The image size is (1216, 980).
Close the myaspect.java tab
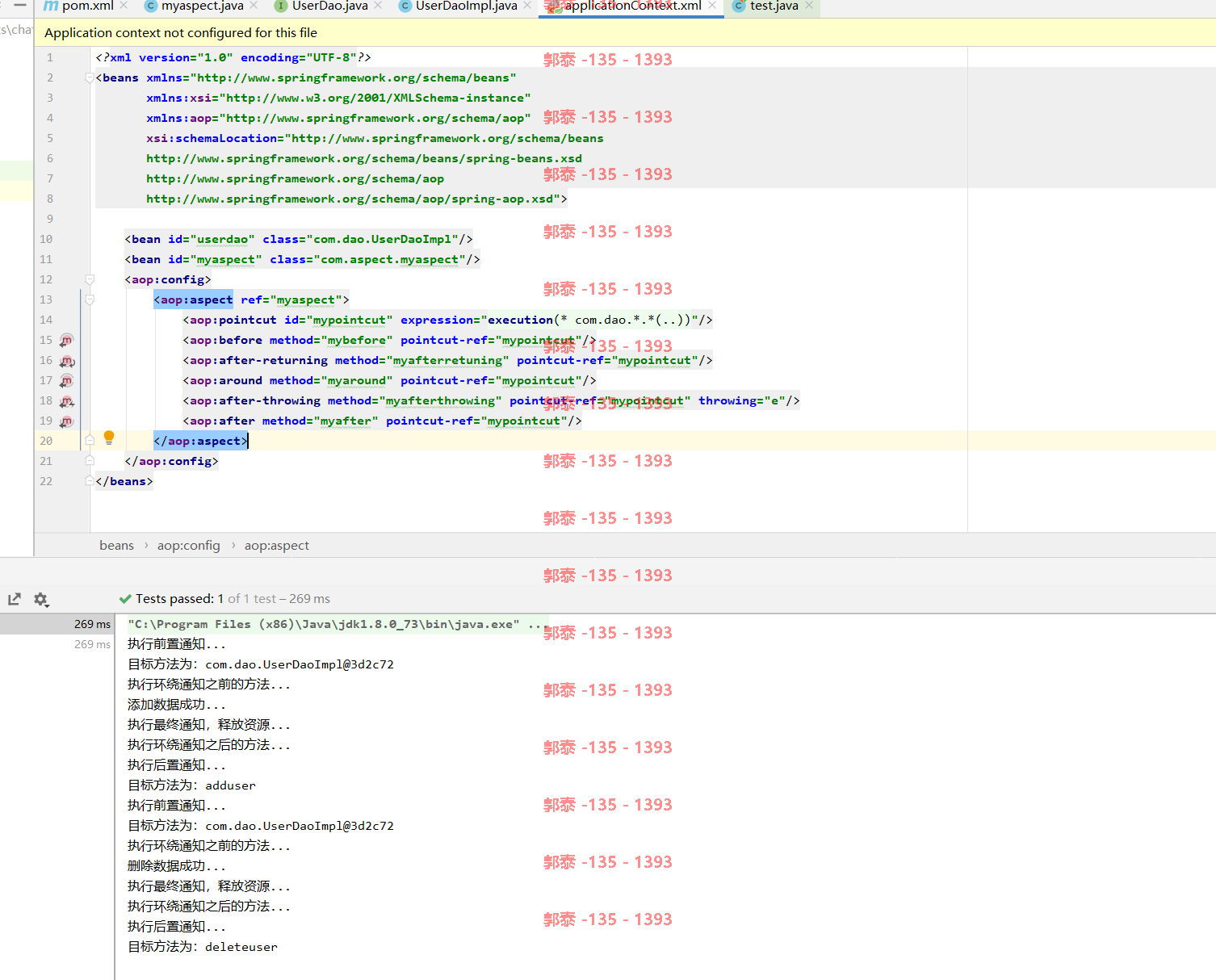click(254, 6)
